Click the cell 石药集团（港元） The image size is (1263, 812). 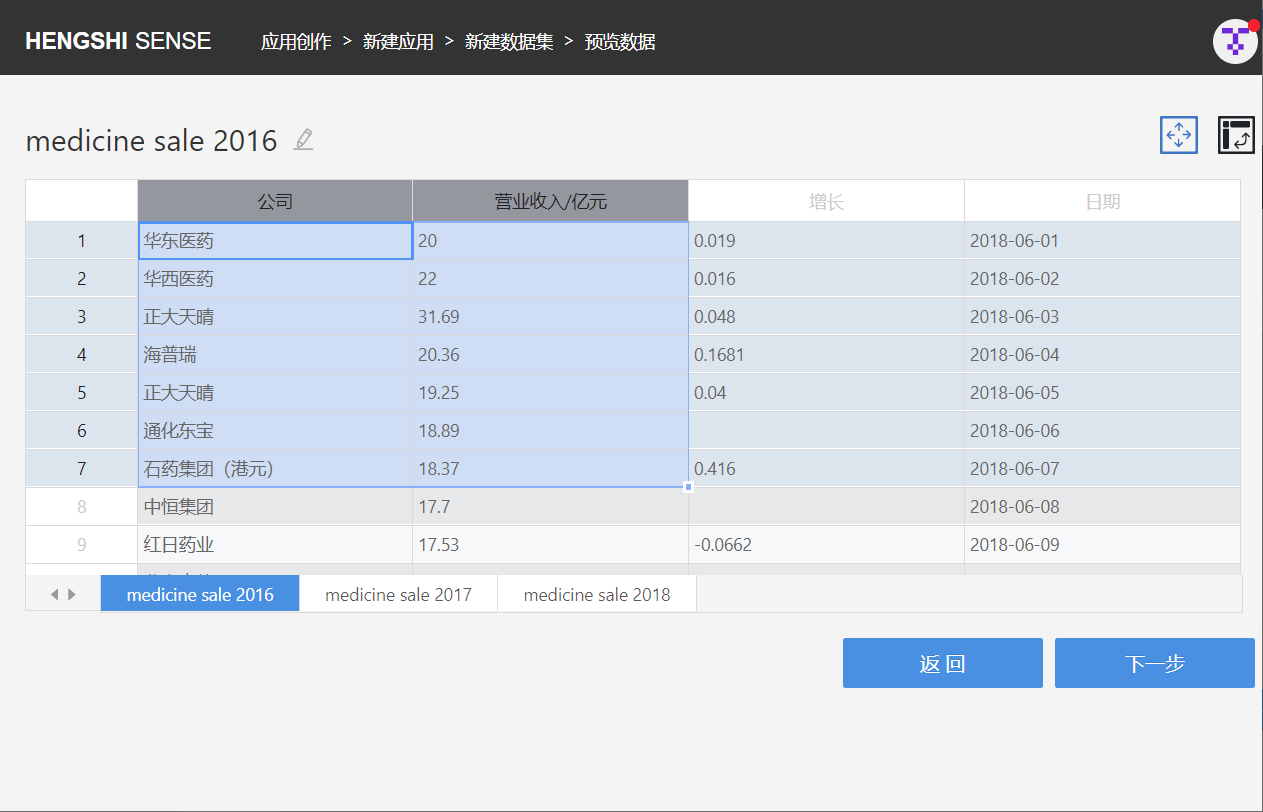pyautogui.click(x=275, y=469)
